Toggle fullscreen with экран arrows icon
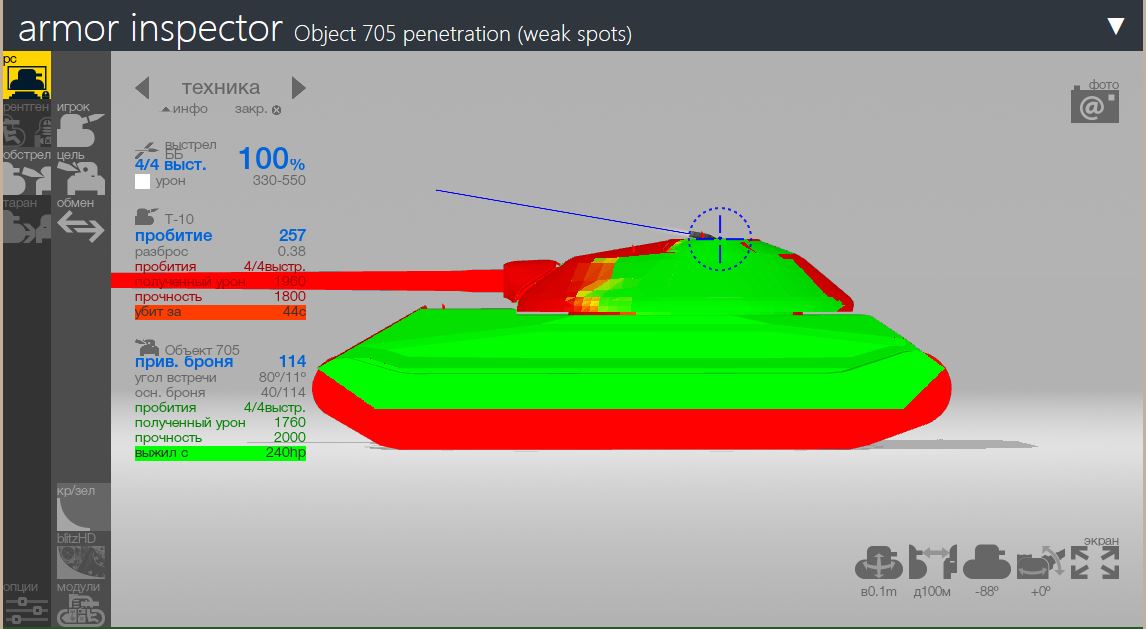The image size is (1146, 629). pos(1095,563)
